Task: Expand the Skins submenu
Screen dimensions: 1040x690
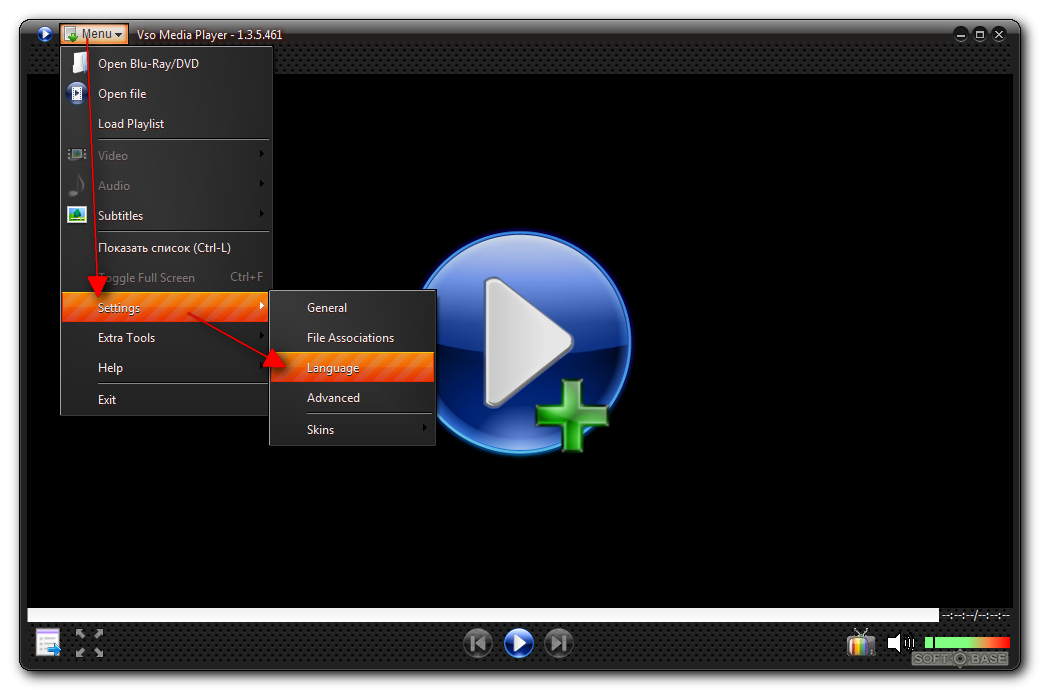Action: 352,430
